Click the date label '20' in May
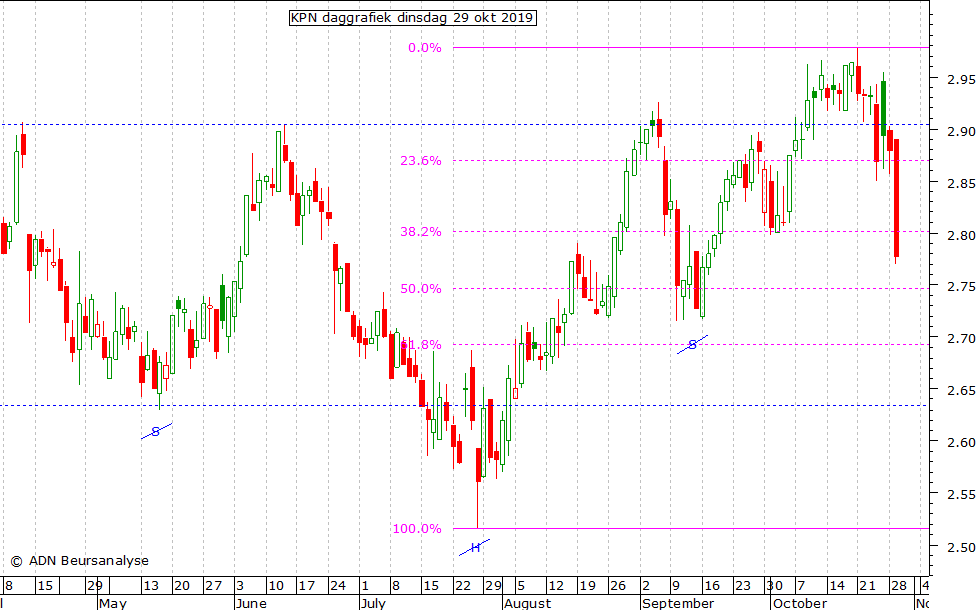980x610 pixels. point(182,586)
